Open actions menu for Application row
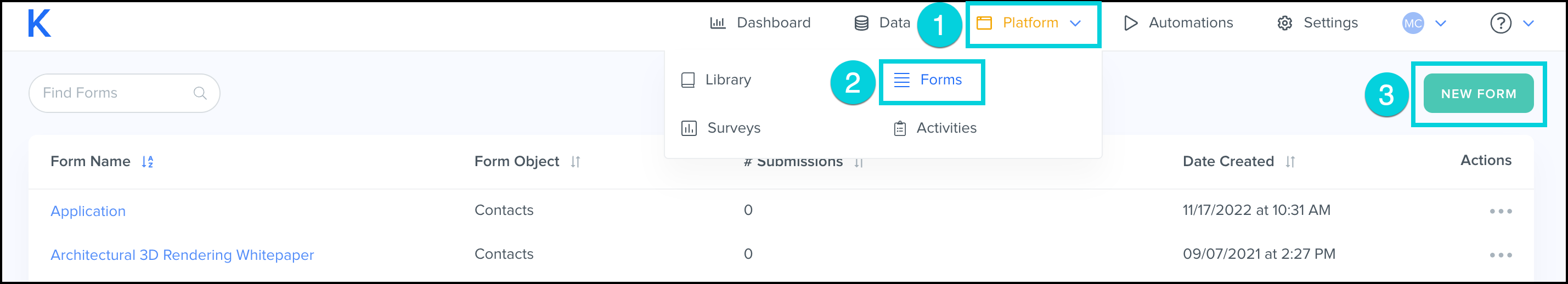 point(1501,211)
